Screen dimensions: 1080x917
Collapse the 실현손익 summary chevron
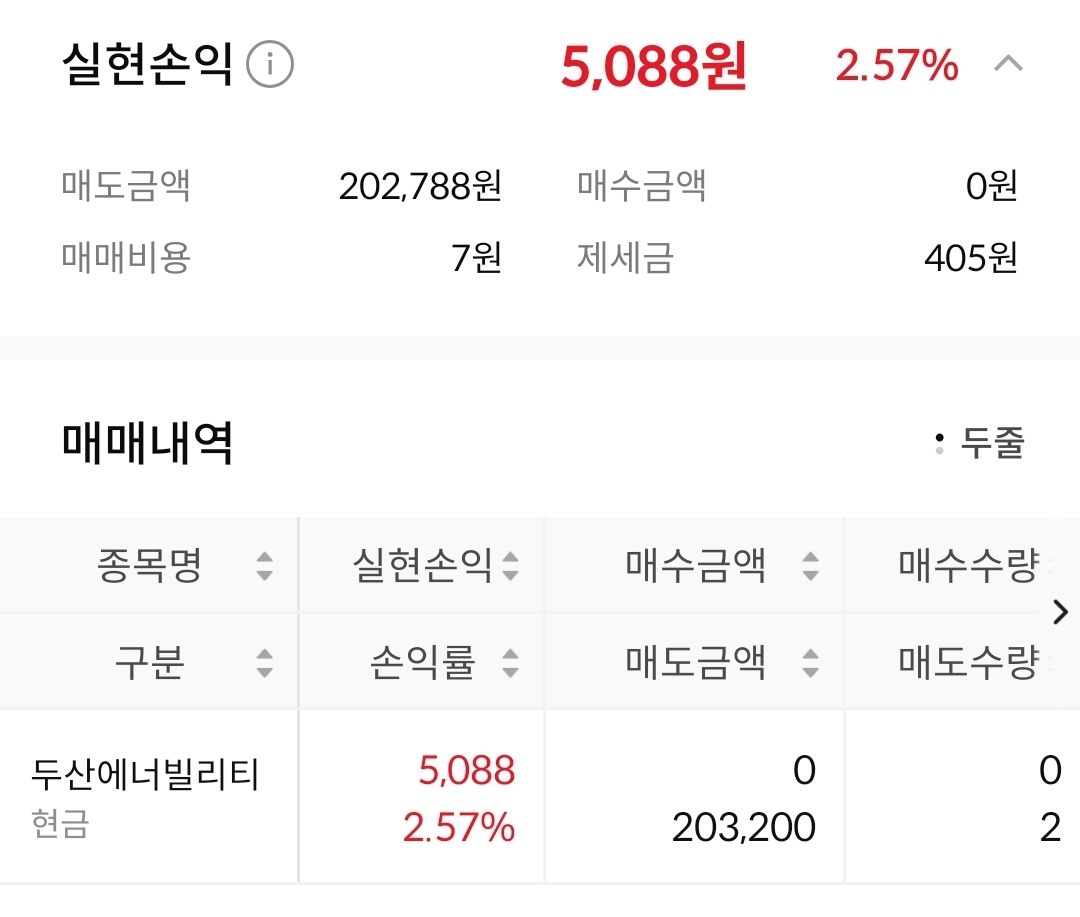(x=1008, y=66)
